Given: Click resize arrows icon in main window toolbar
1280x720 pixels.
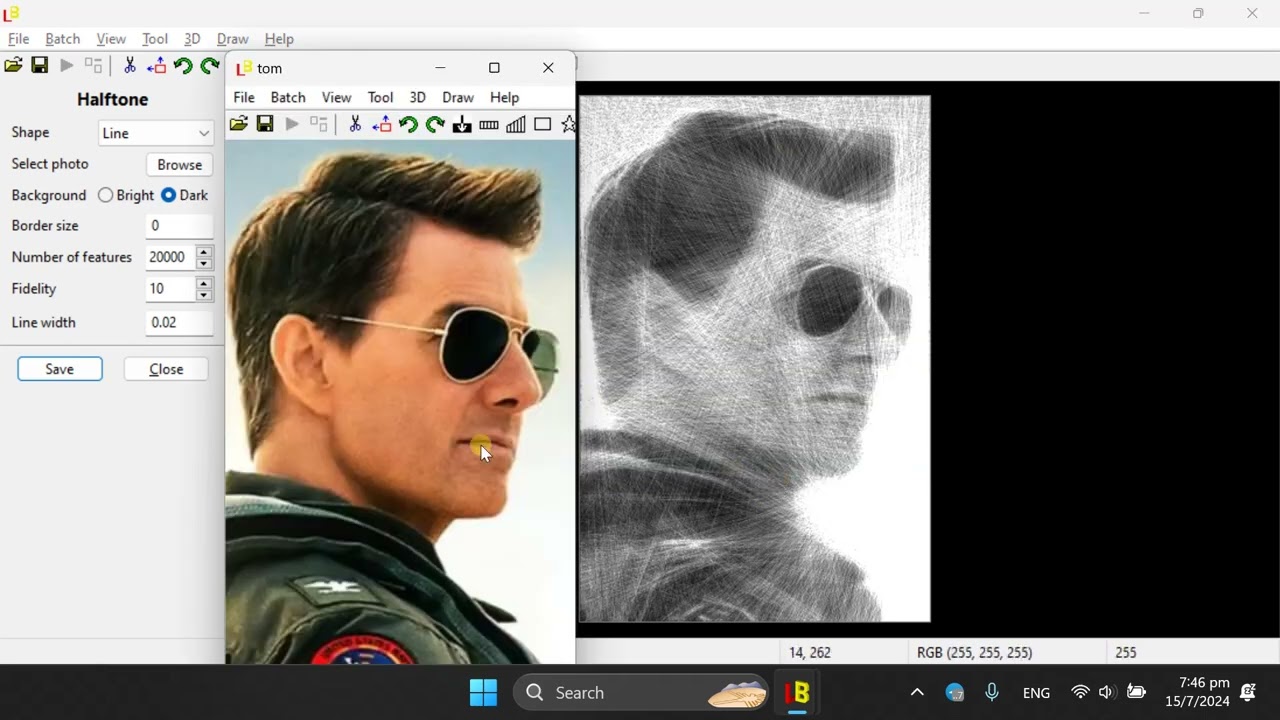Looking at the screenshot, I should click(156, 66).
